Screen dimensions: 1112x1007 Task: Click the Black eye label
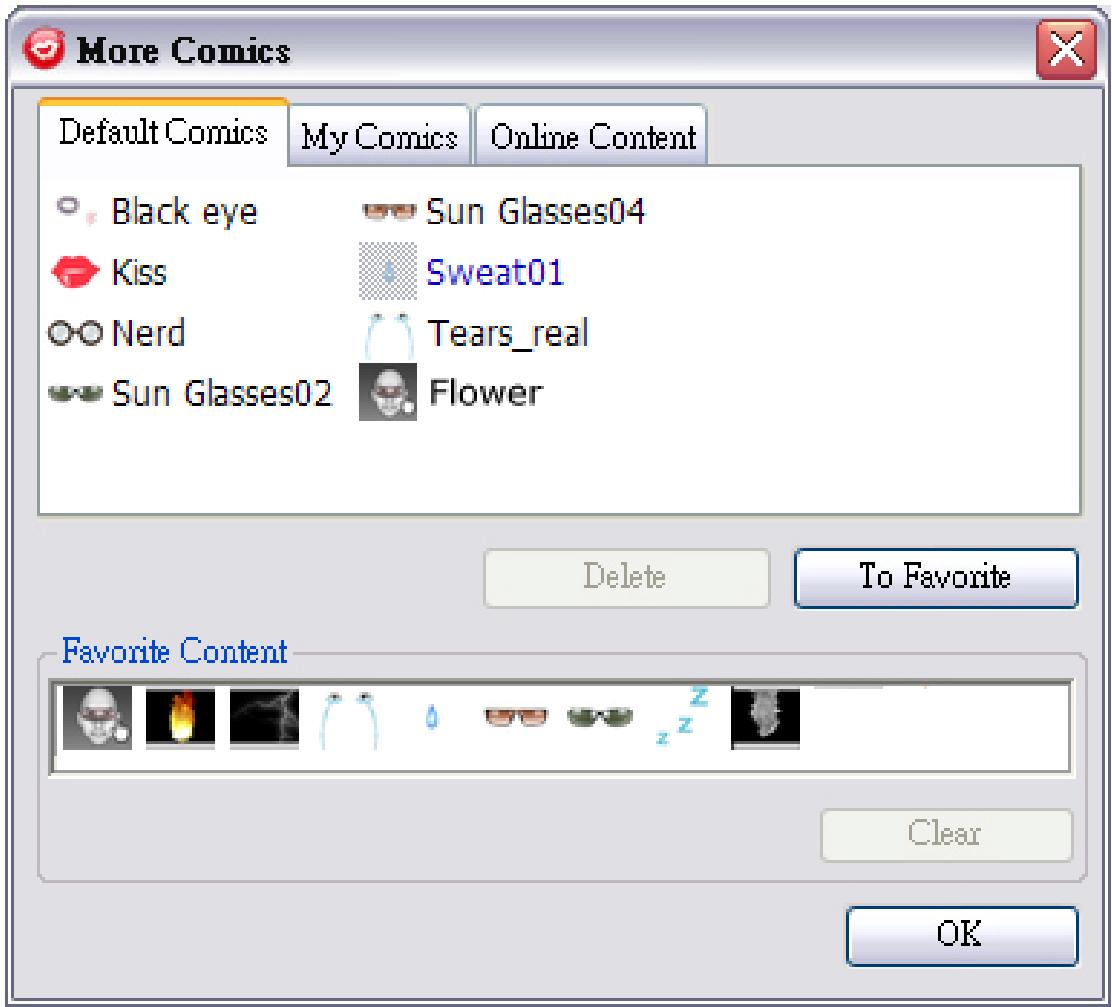(x=184, y=211)
